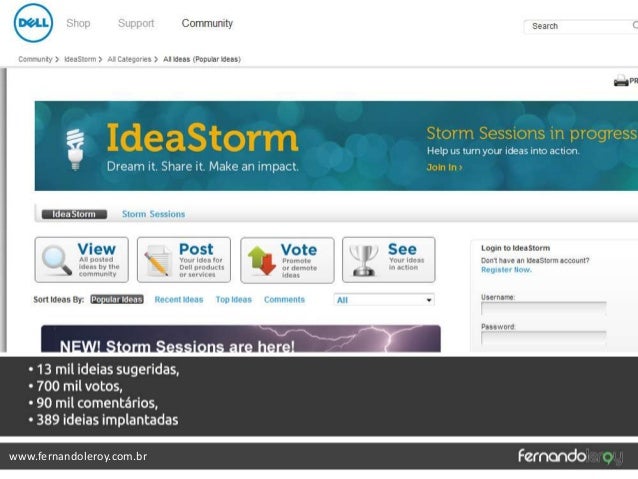638x479 pixels.
Task: Go to IdeaStorm breadcrumb
Action: [x=80, y=59]
